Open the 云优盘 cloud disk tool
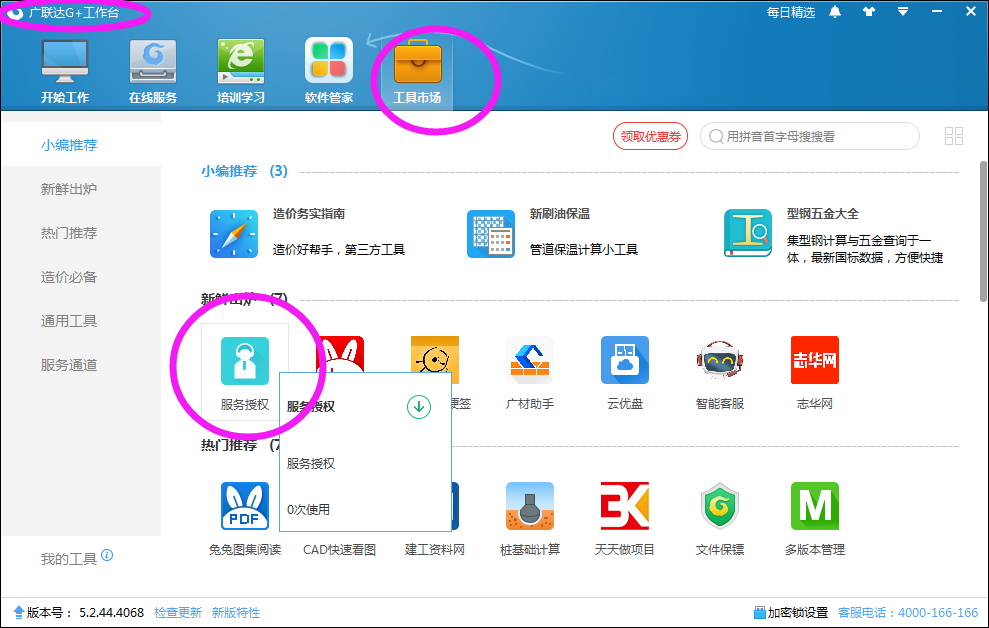Screen dimensions: 989x628 tap(625, 361)
